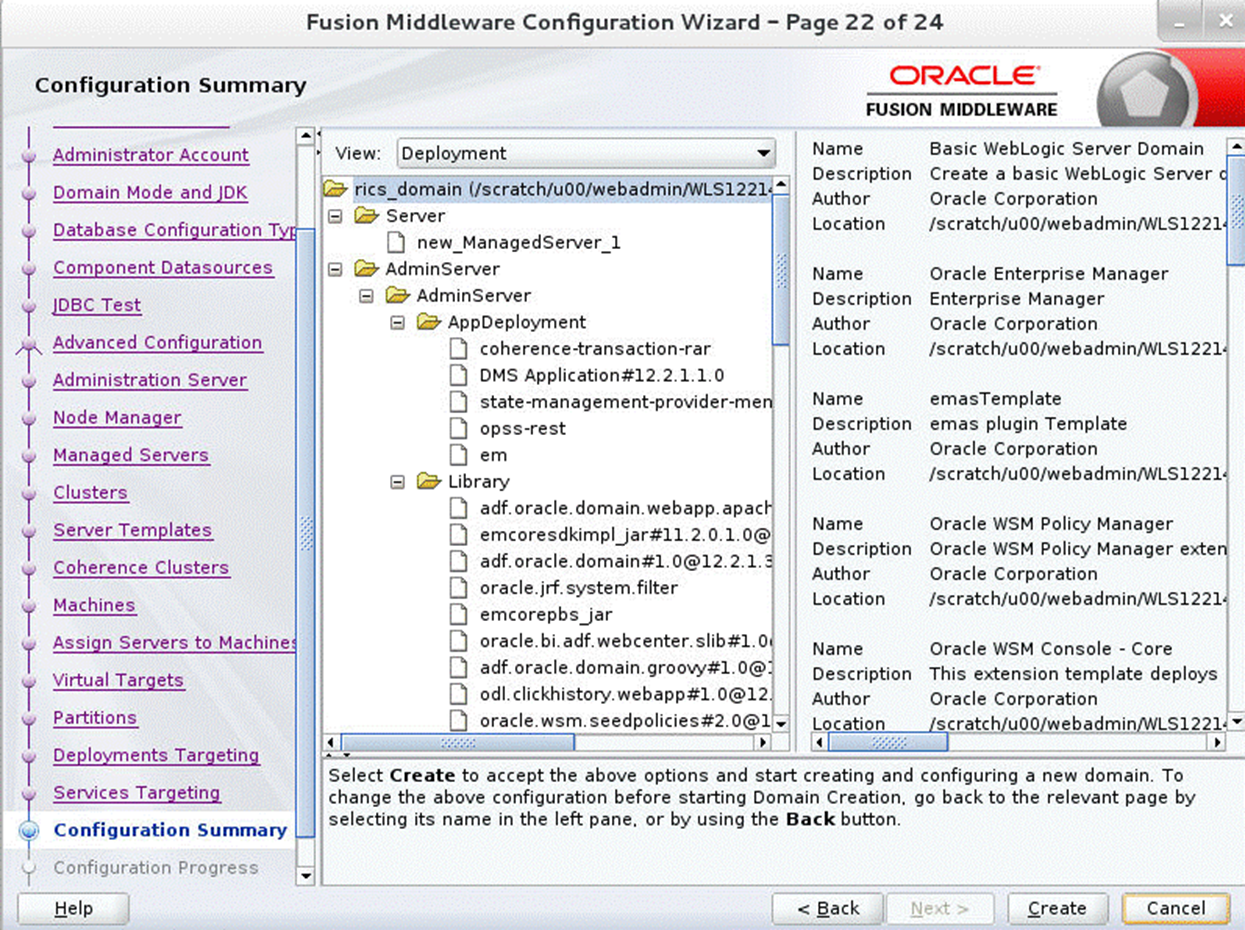Open the JDBC Test page link
Screen dimensions: 1245x930
96,305
